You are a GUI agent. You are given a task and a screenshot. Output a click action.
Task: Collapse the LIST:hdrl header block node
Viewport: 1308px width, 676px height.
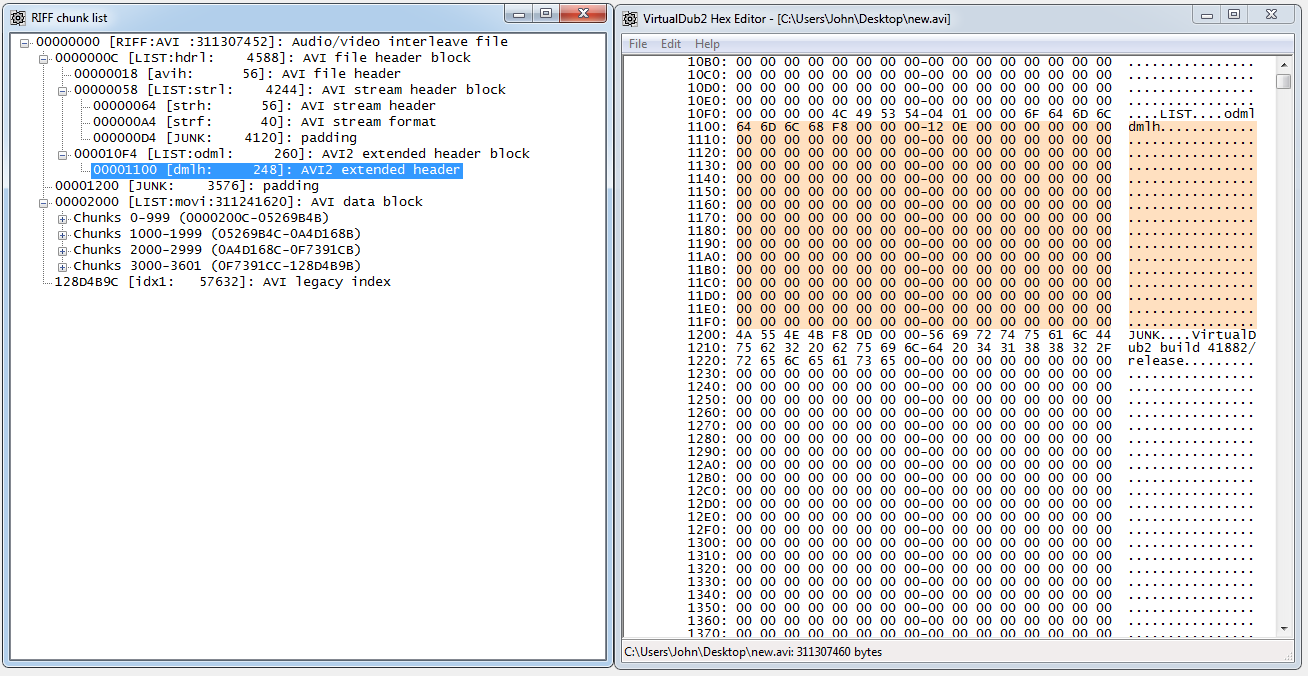tap(44, 58)
